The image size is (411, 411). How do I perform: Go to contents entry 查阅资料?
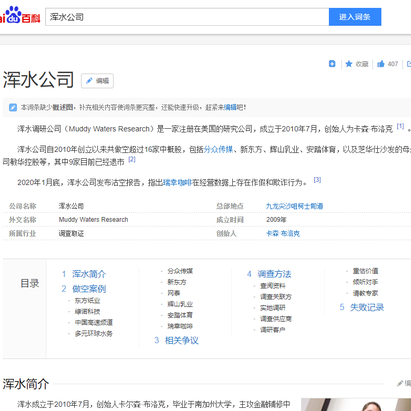[x=273, y=286]
